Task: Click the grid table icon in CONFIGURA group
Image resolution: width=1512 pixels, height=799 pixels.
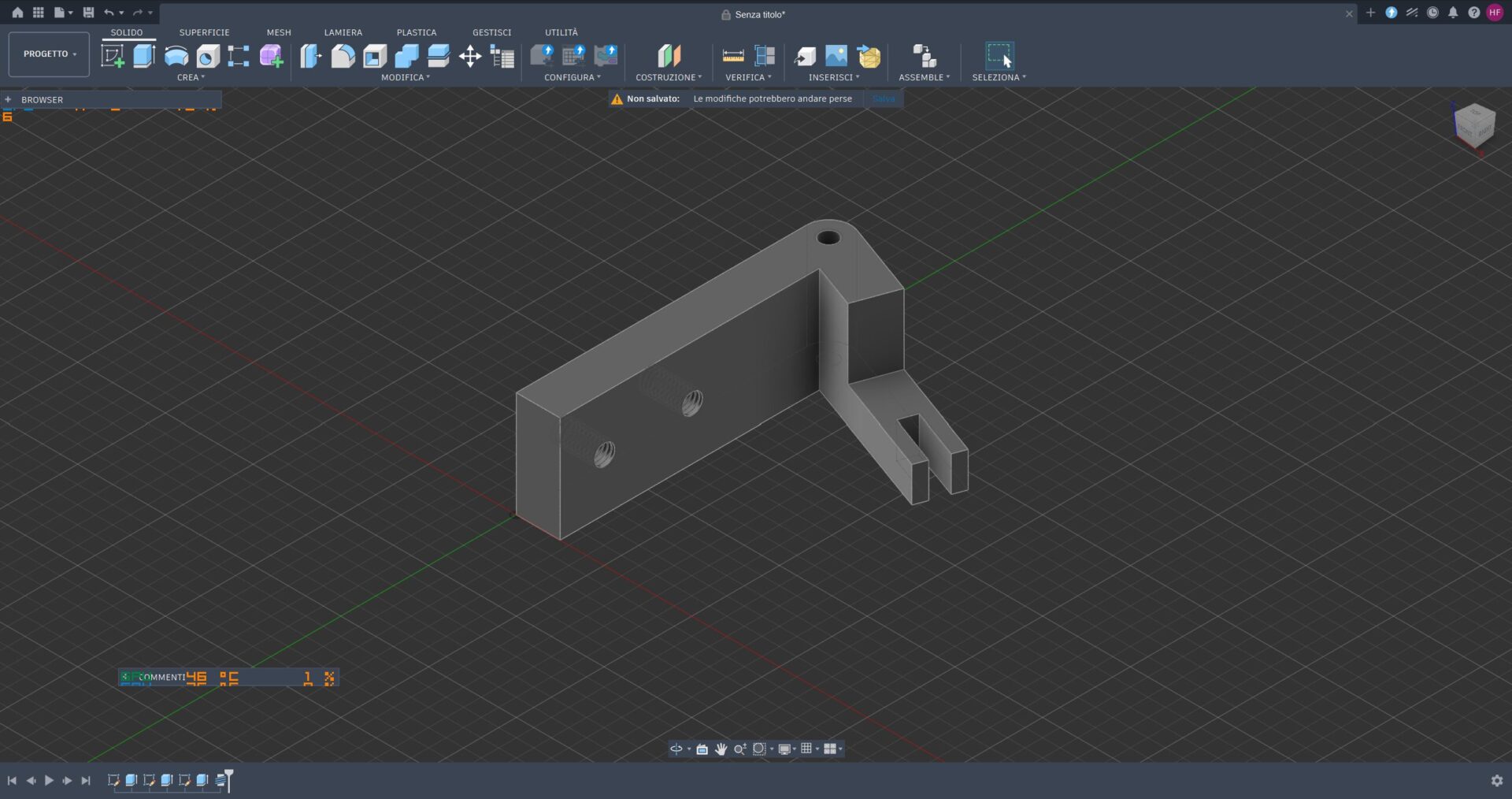Action: click(573, 55)
